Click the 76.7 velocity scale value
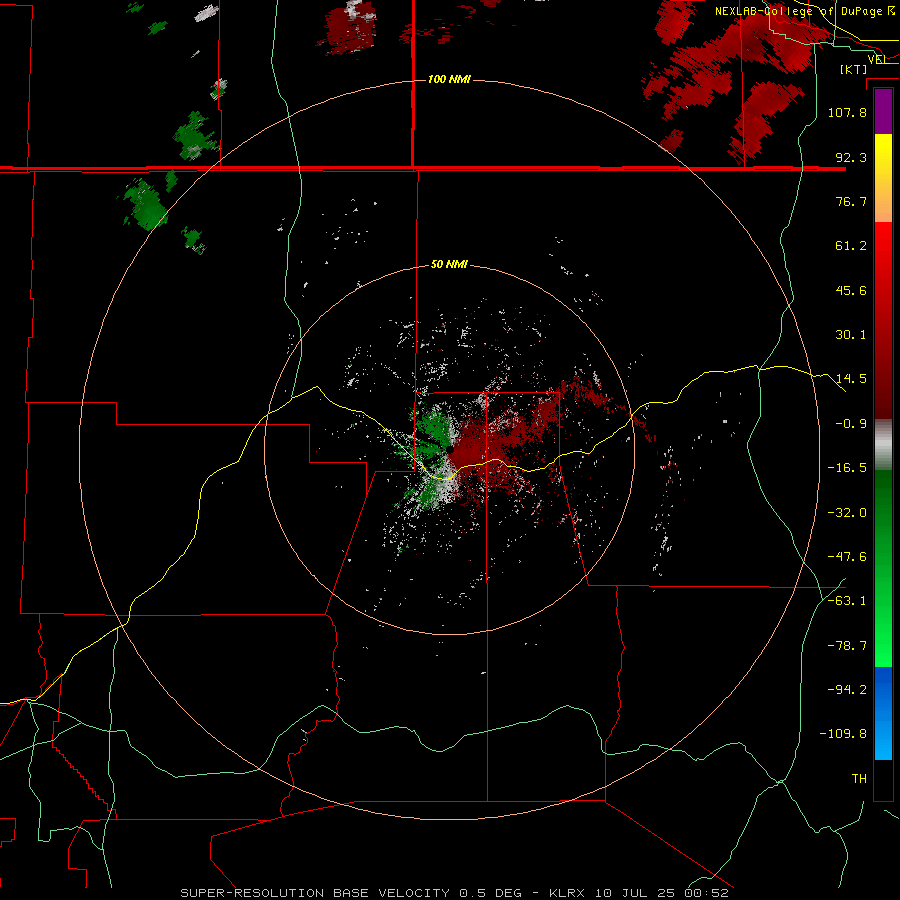The height and width of the screenshot is (900, 900). [x=851, y=201]
